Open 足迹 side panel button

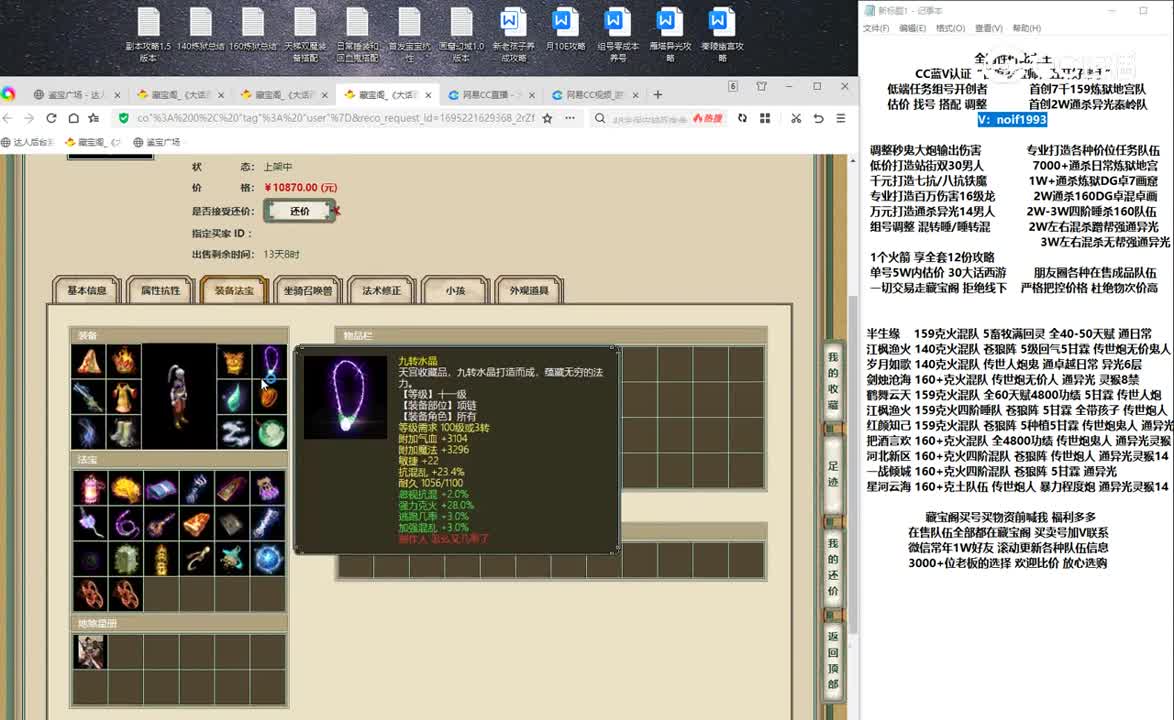pos(833,473)
